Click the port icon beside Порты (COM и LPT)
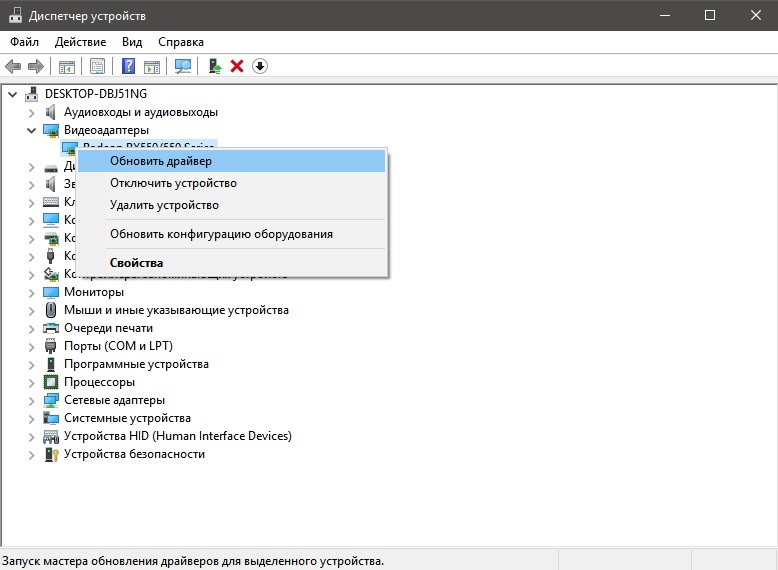Screen dimensions: 778x570 click(51, 346)
